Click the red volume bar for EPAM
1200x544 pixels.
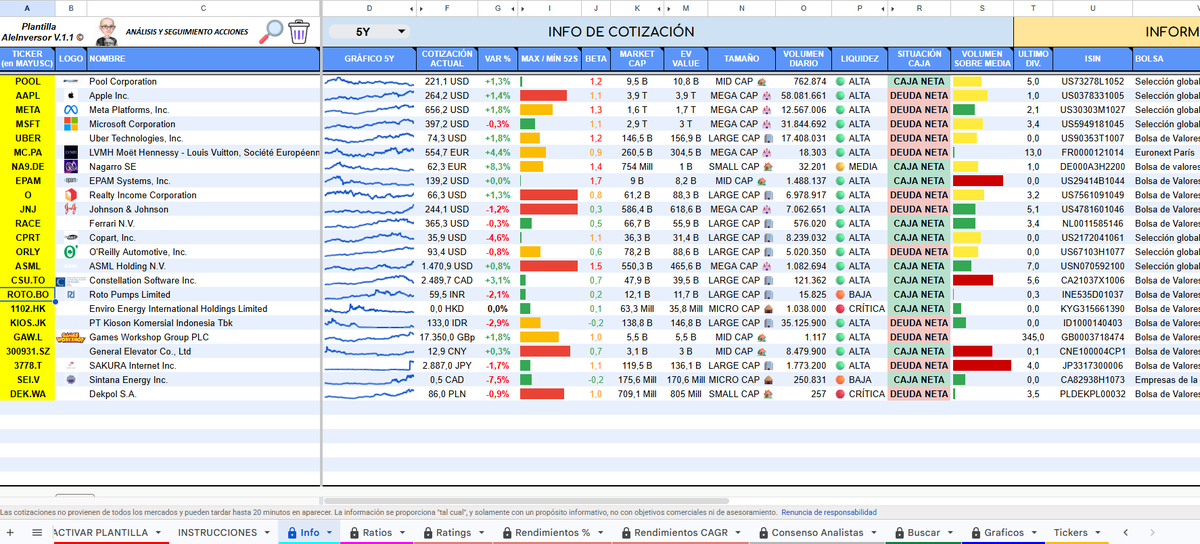tap(978, 181)
